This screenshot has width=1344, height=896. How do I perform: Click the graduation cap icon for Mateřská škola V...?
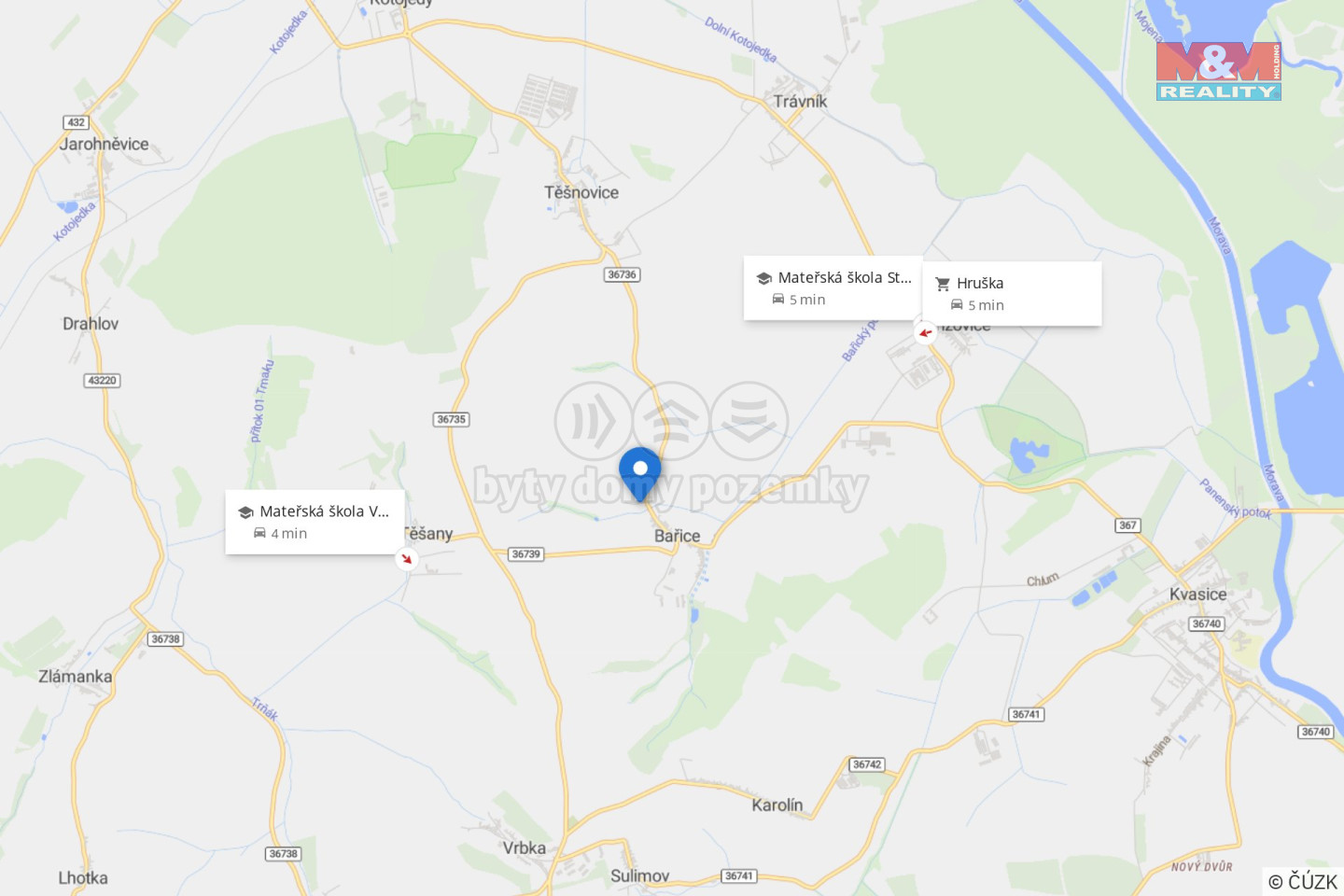245,512
